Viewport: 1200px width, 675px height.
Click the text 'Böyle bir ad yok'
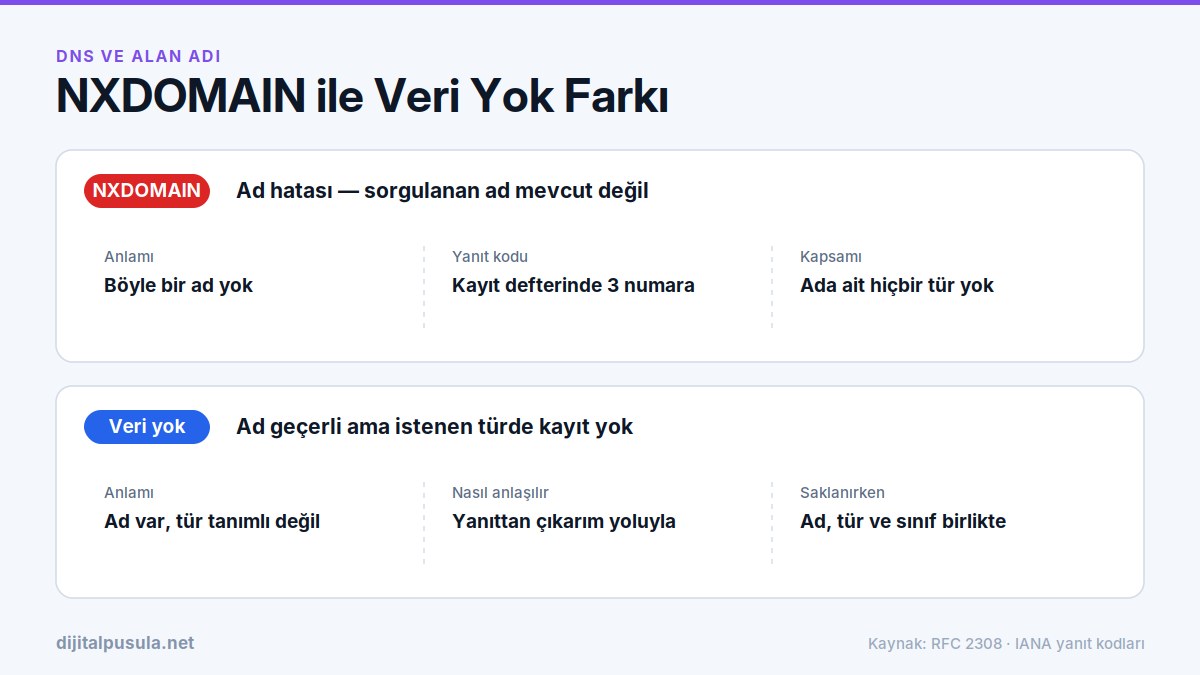click(x=178, y=285)
